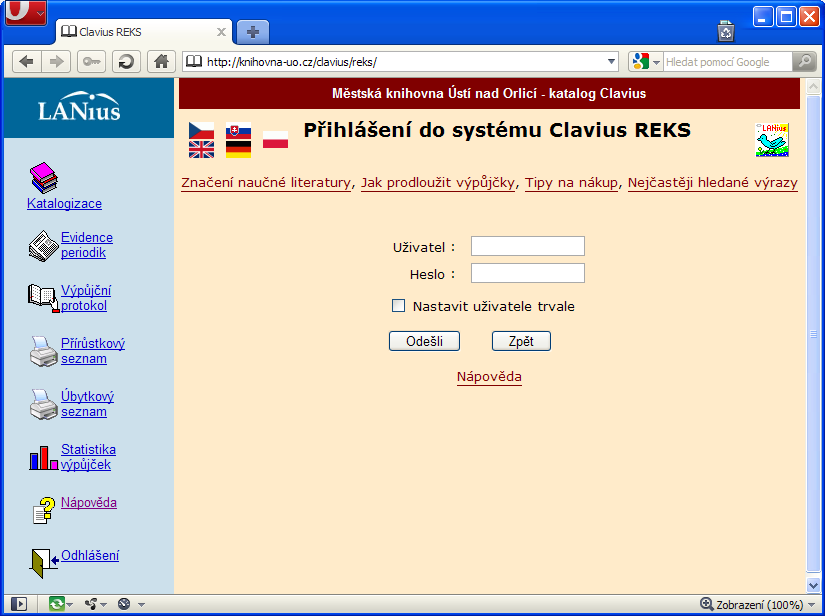Select the Slovak flag language
Viewport: 825px width, 616px height.
[x=238, y=130]
